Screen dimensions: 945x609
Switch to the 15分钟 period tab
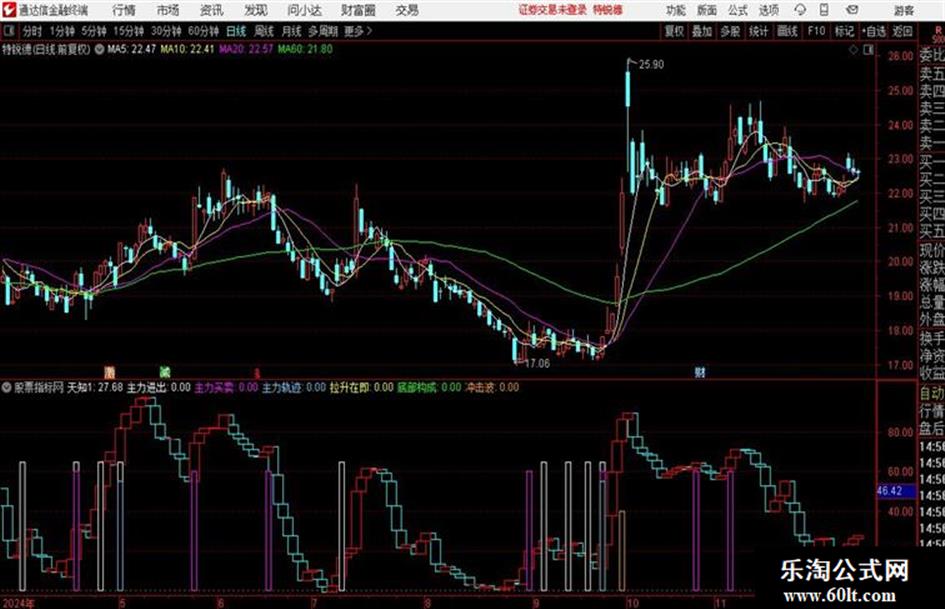(128, 31)
